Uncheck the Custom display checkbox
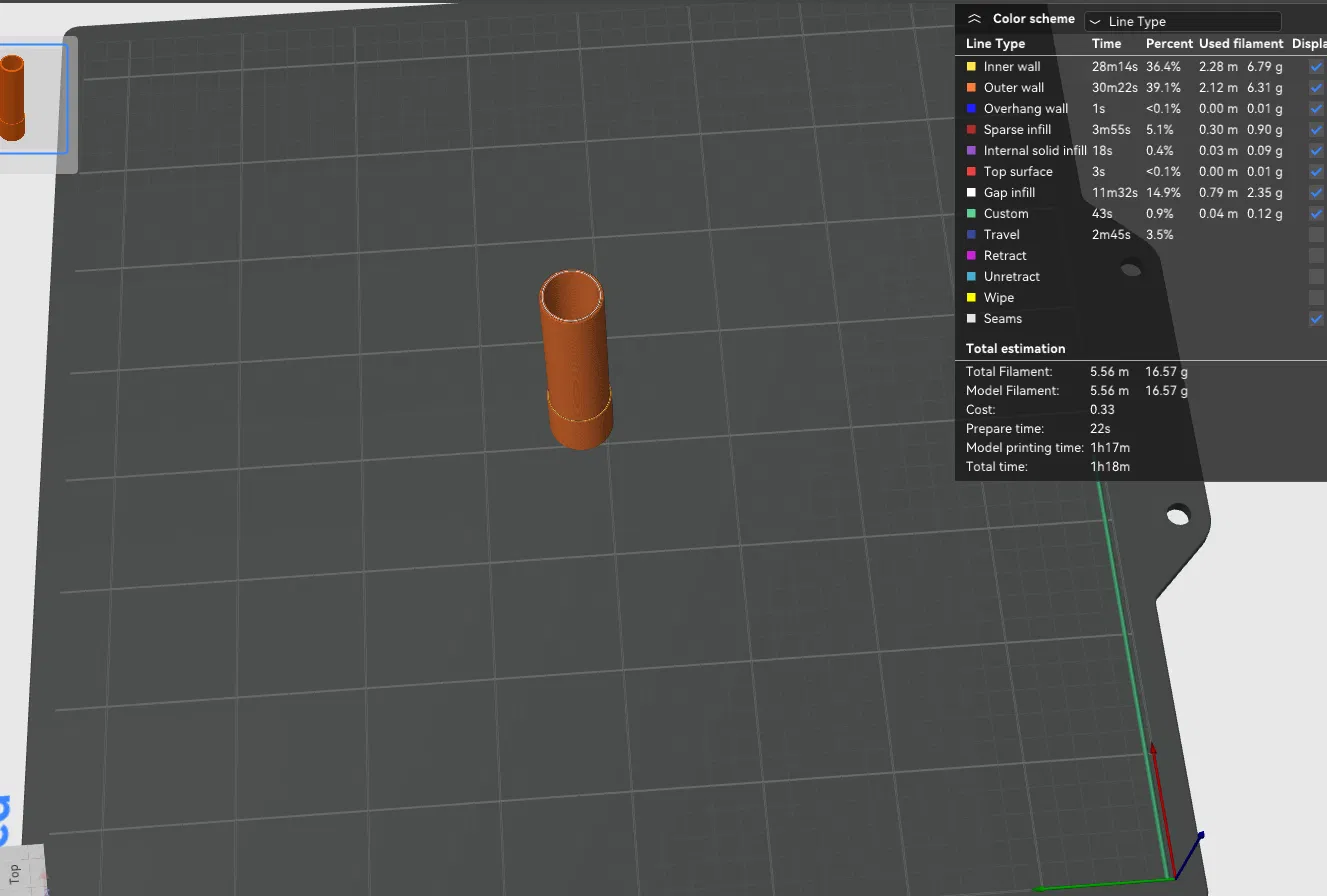Viewport: 1327px width, 896px height. click(x=1317, y=214)
